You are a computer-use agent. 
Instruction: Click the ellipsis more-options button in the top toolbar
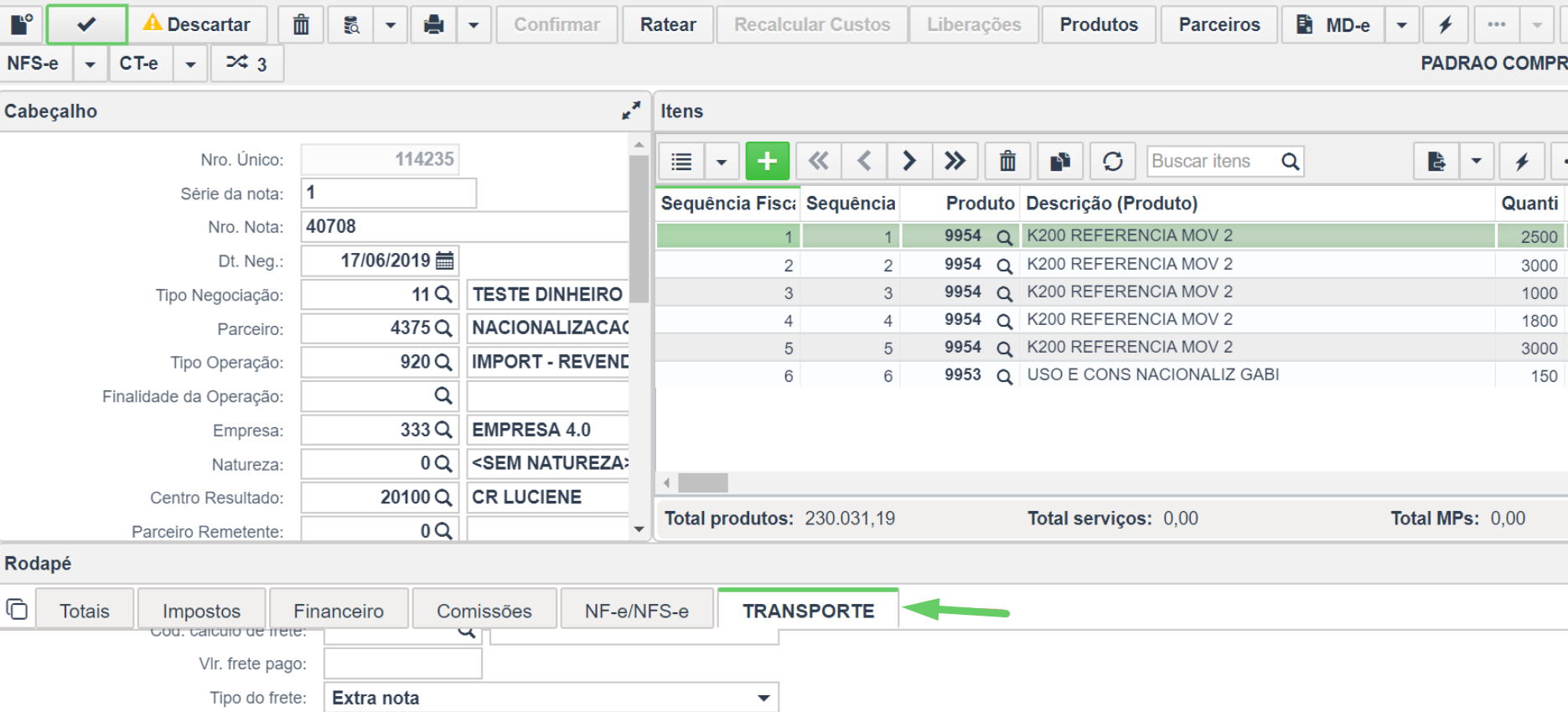pyautogui.click(x=1497, y=24)
